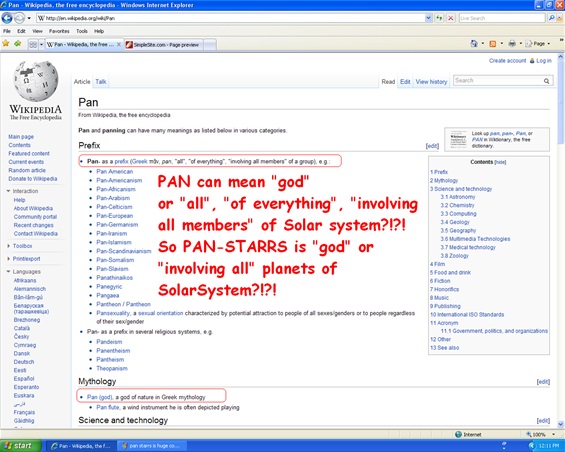Click the Add to Favorites star icon

(x=17, y=44)
